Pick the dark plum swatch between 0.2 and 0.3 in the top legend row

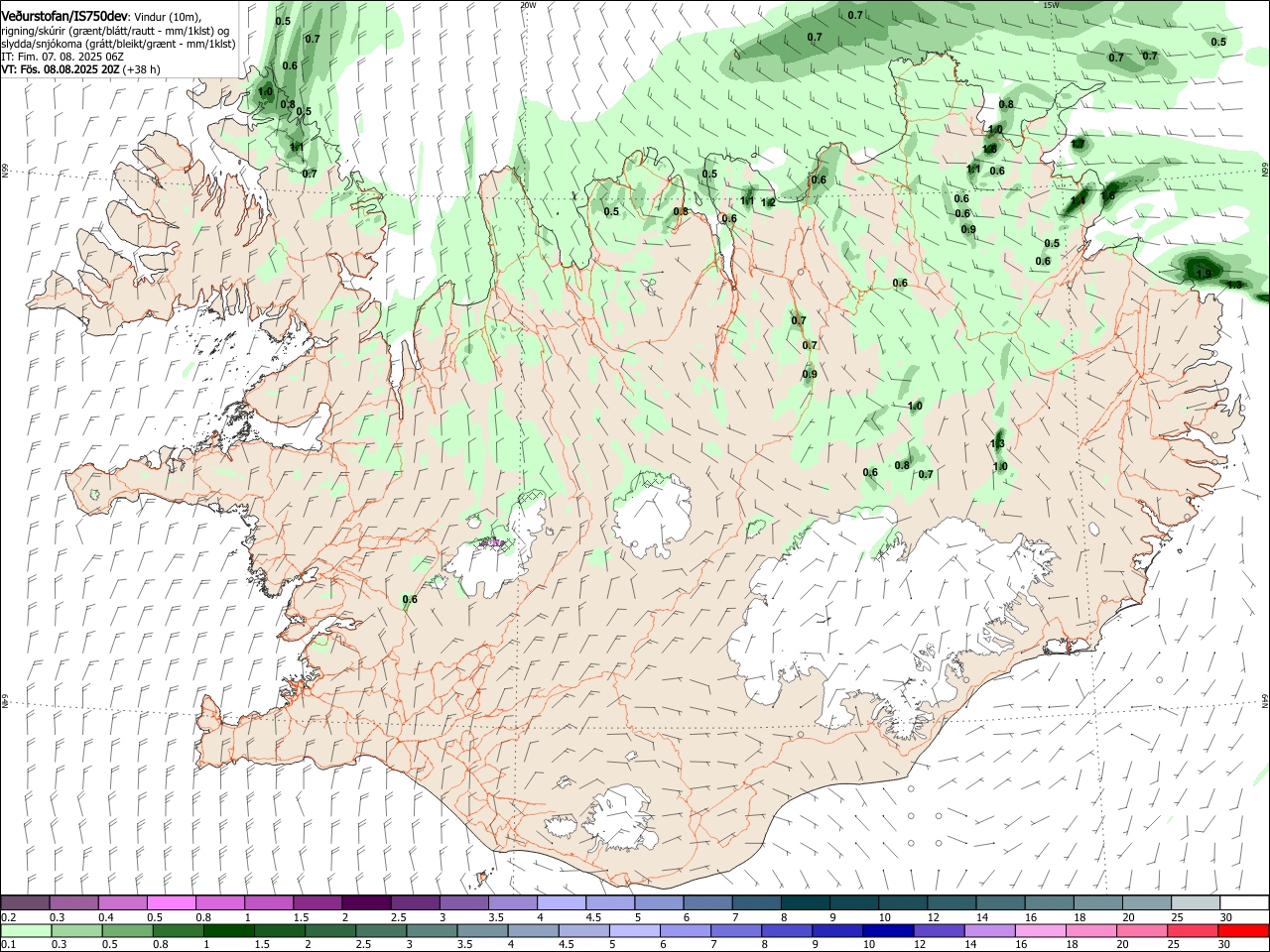coord(26,903)
